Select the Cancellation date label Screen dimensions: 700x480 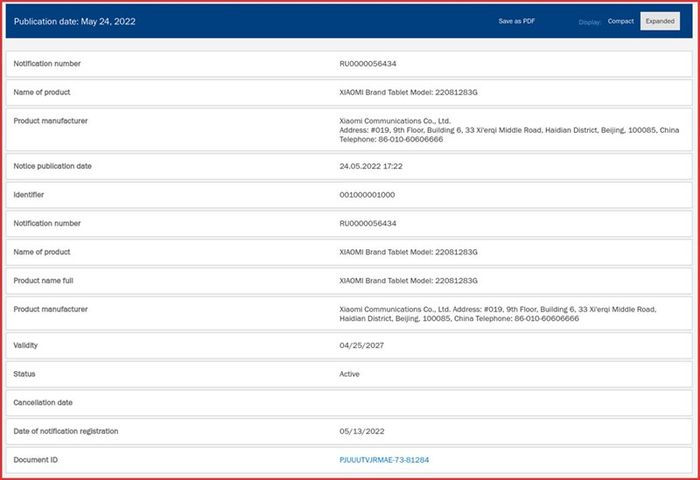pos(43,402)
